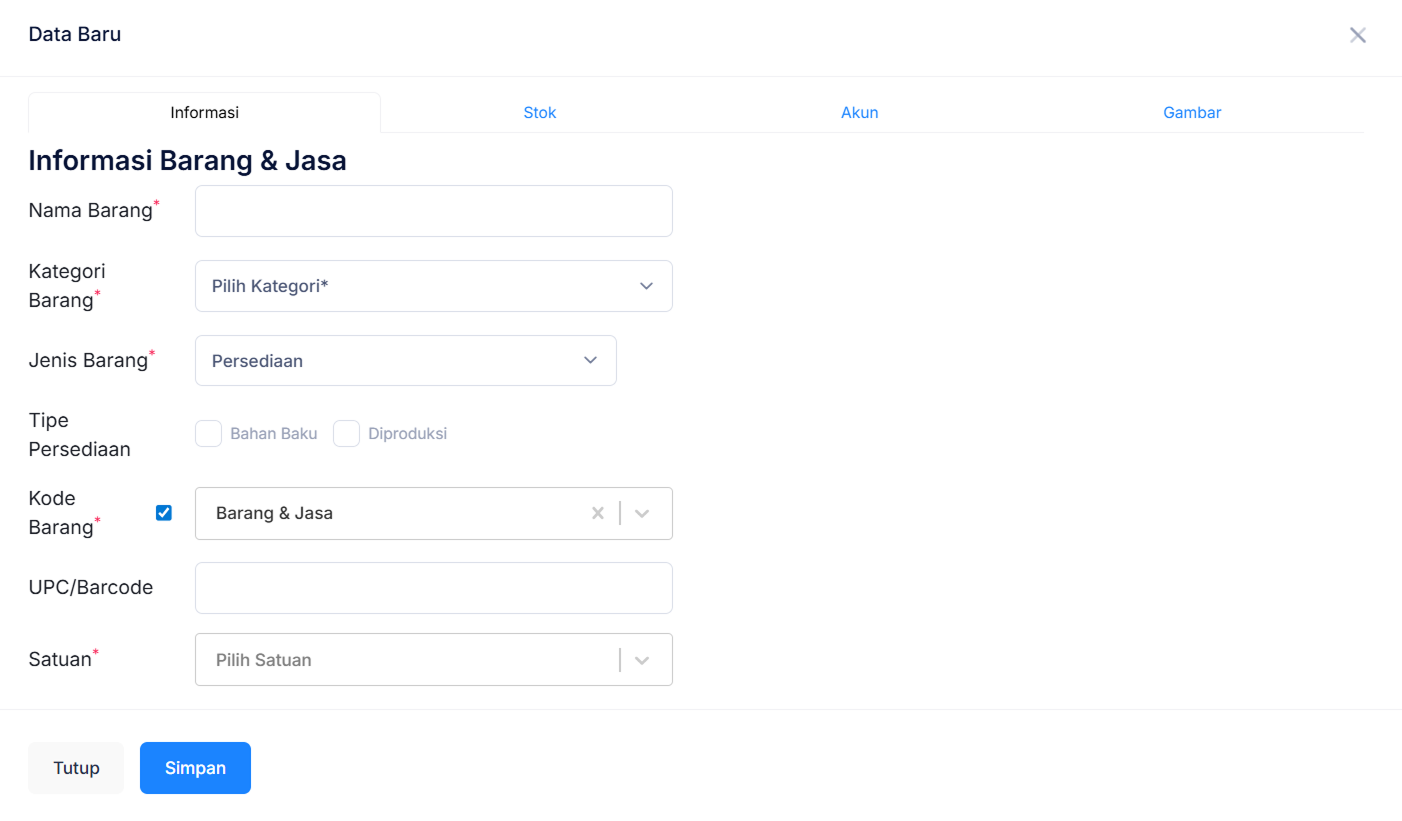Click into the UPC/Barcode input
The height and width of the screenshot is (821, 1402).
point(433,588)
